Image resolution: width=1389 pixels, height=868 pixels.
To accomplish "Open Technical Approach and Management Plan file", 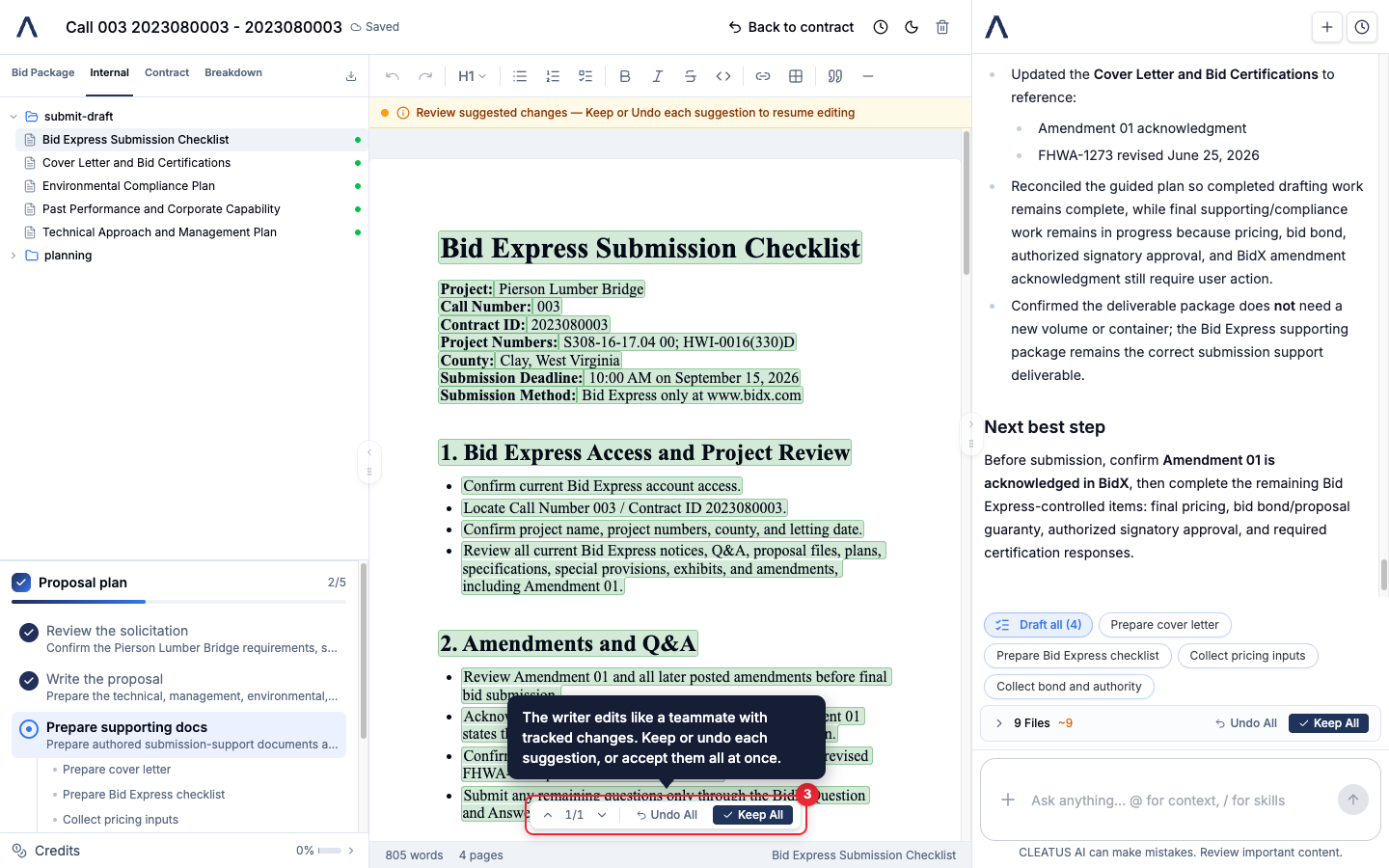I will [191, 232].
